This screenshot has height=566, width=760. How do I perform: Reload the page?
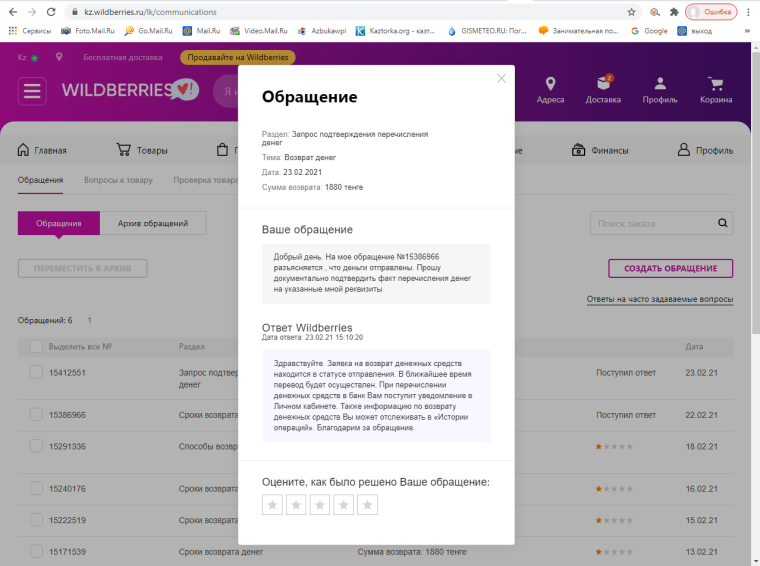click(x=51, y=12)
